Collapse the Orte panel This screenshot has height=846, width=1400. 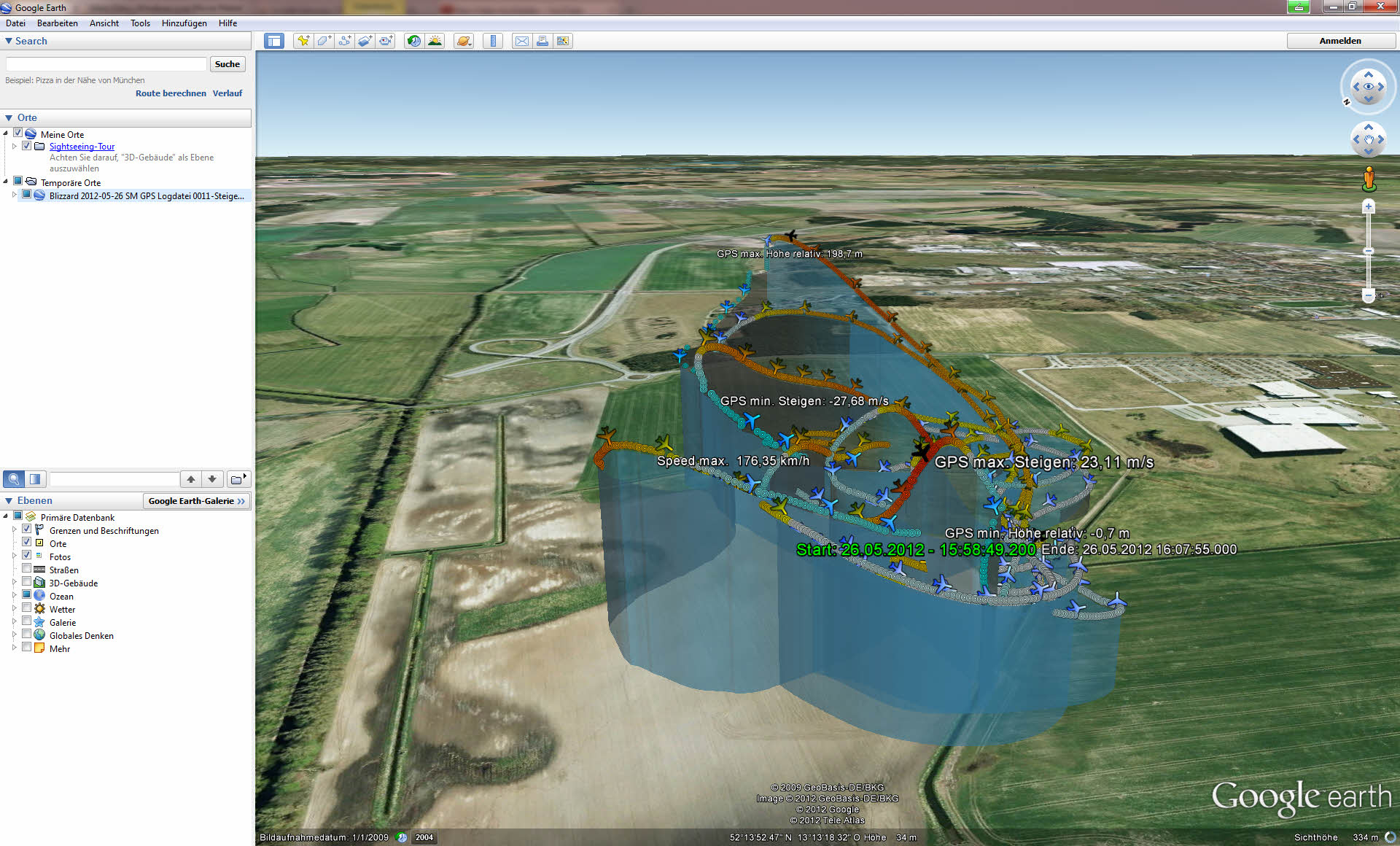pyautogui.click(x=9, y=117)
